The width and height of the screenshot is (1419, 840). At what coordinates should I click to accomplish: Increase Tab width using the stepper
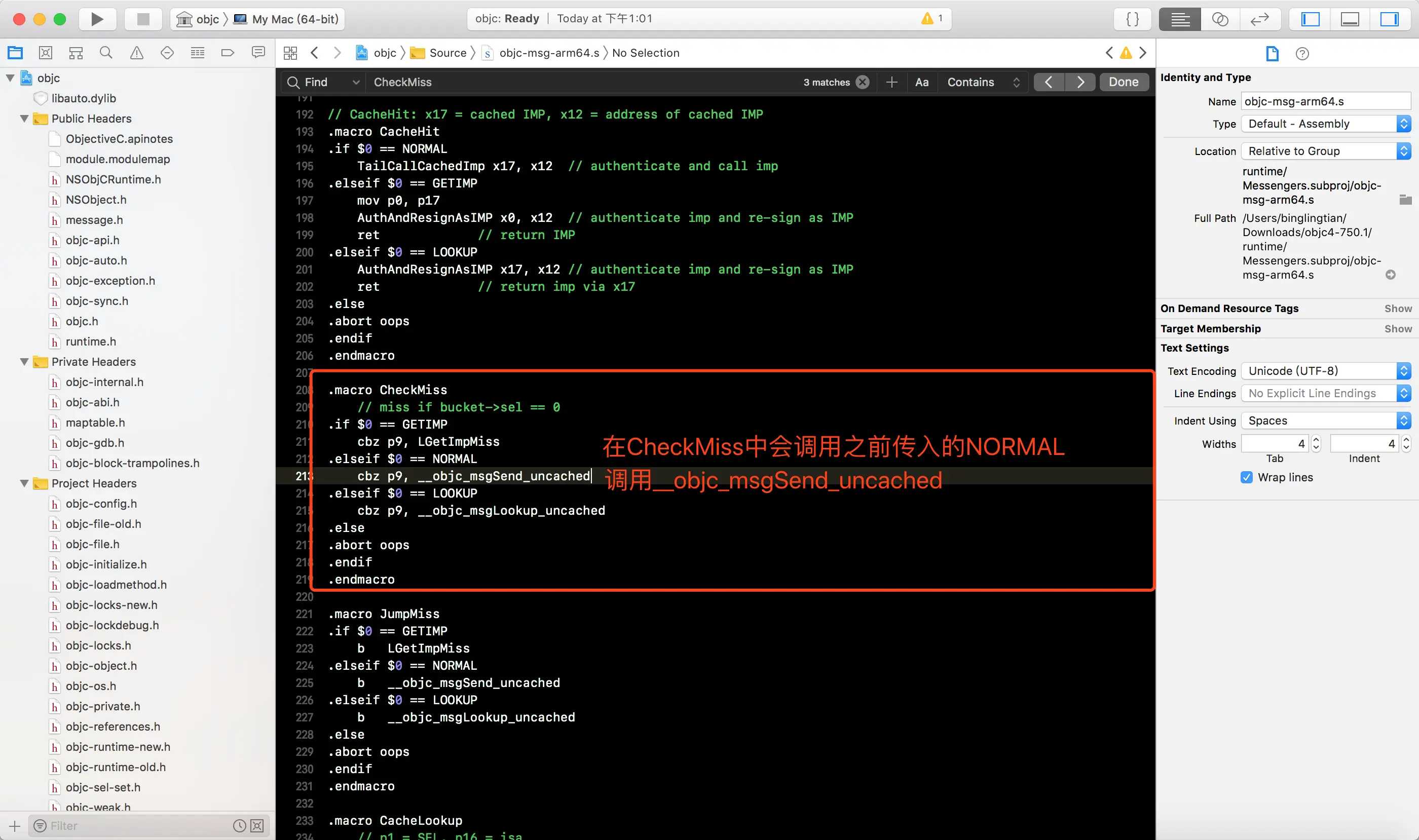pos(1316,440)
